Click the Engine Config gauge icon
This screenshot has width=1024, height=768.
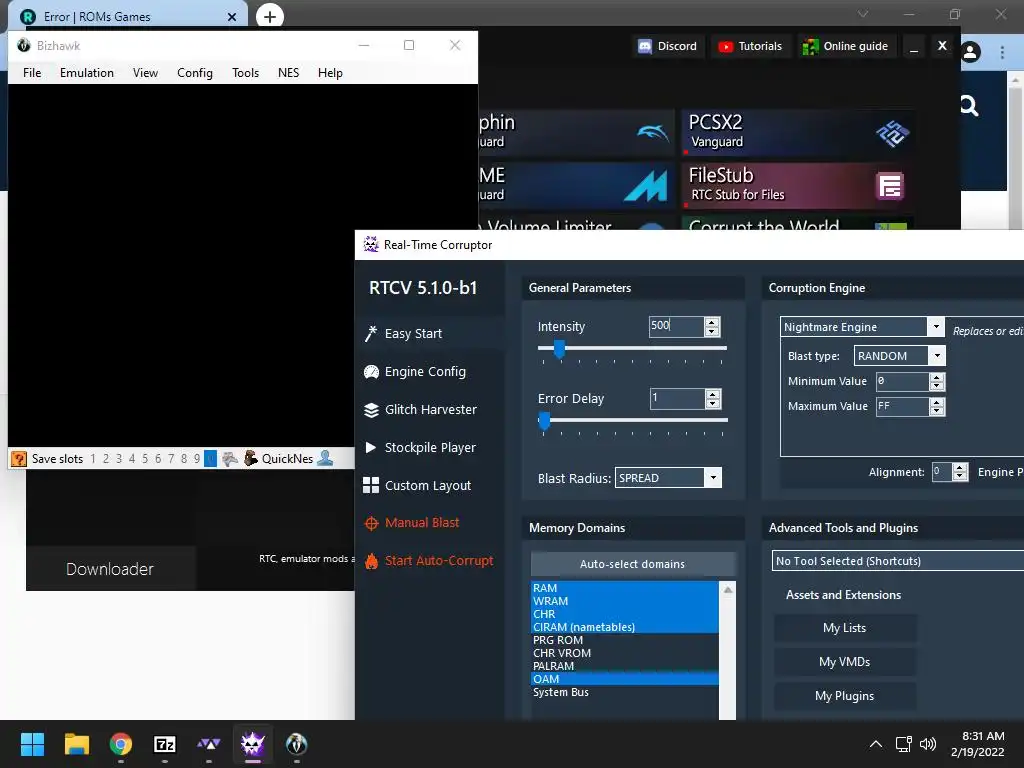(371, 372)
